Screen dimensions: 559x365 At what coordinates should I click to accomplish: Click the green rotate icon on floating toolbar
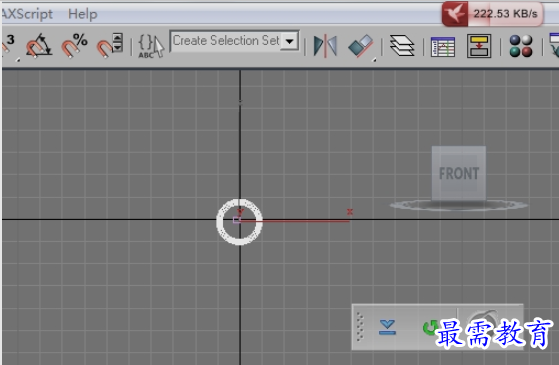coord(430,327)
